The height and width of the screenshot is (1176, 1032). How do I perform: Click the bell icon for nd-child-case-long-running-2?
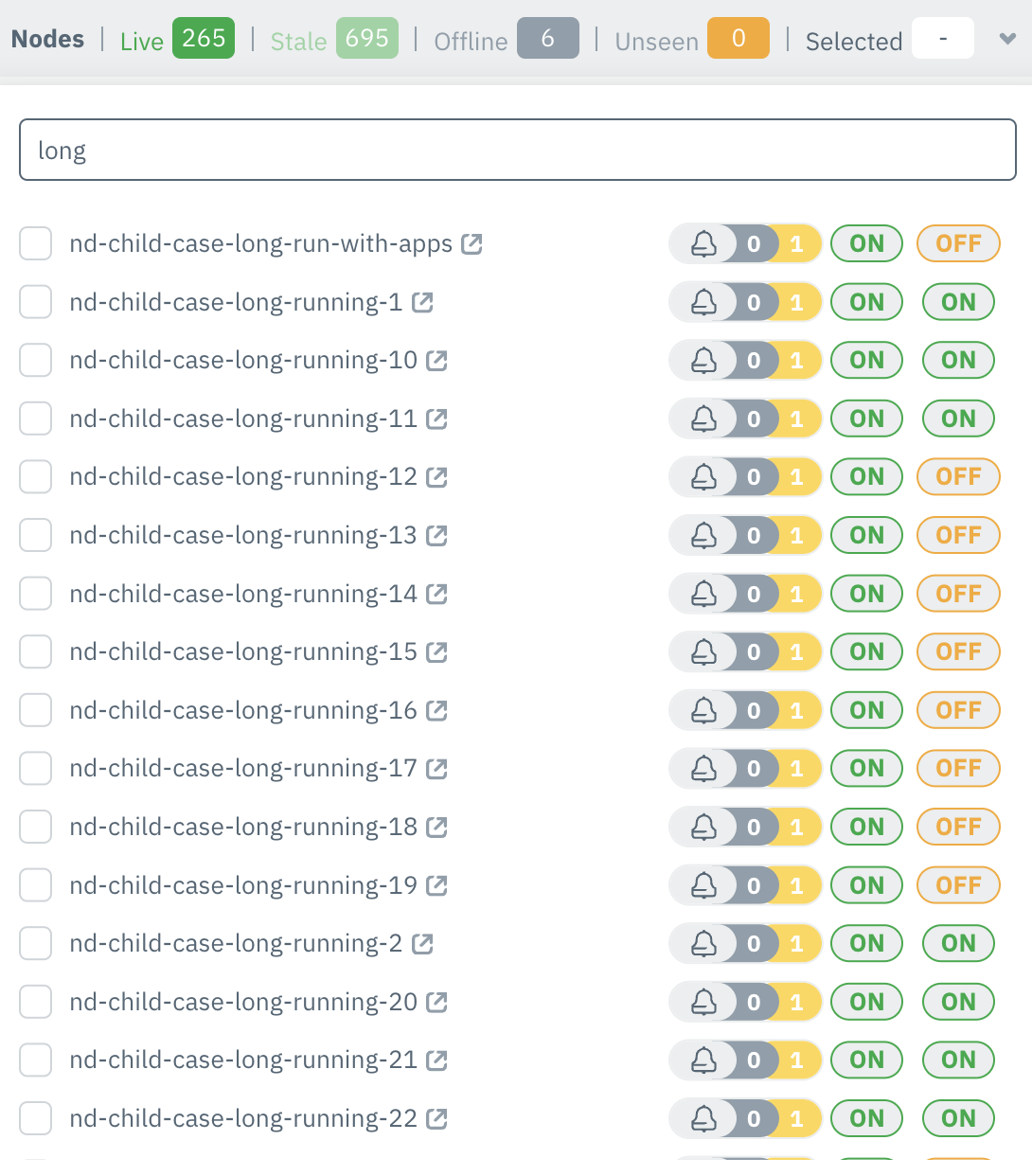(x=703, y=943)
